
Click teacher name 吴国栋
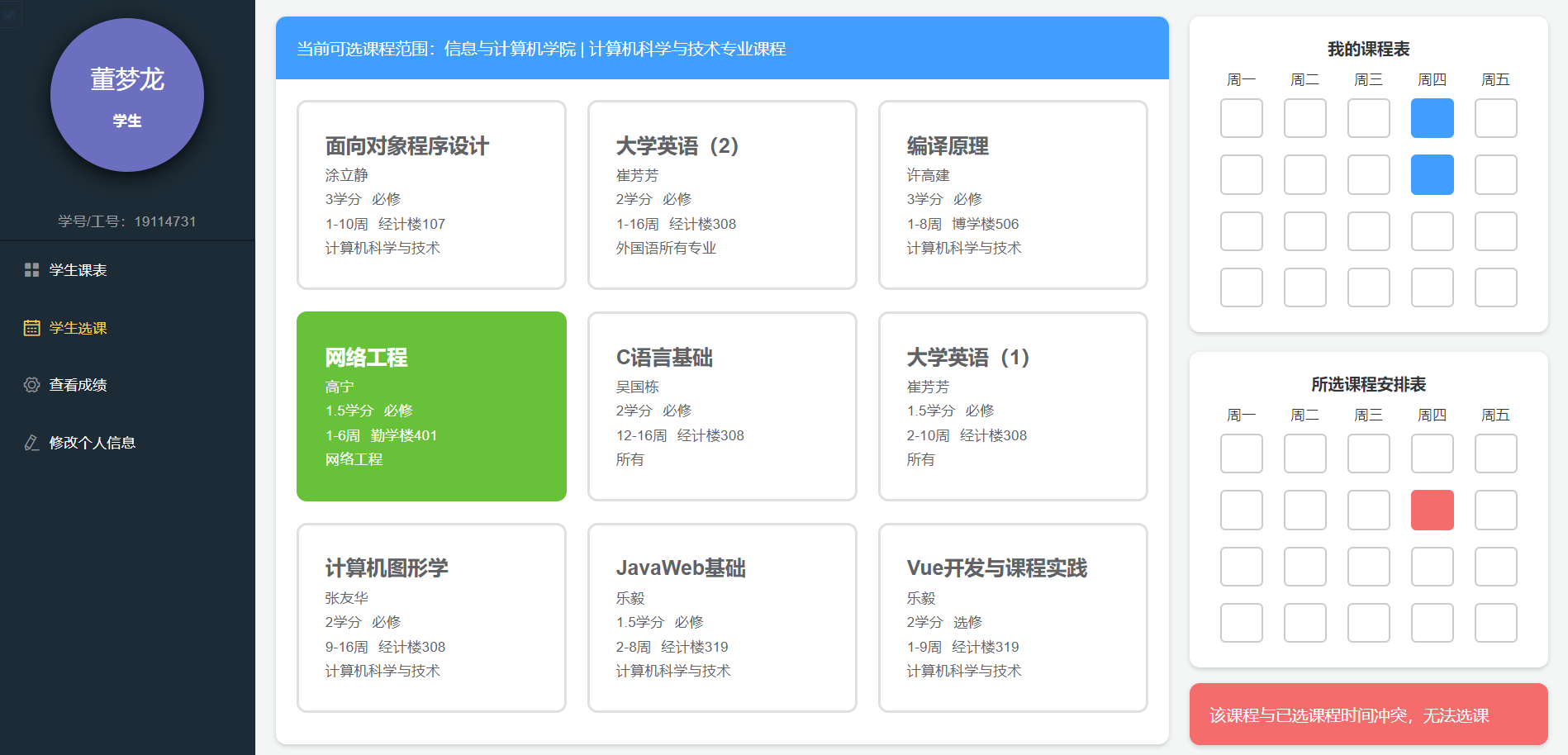[x=638, y=387]
